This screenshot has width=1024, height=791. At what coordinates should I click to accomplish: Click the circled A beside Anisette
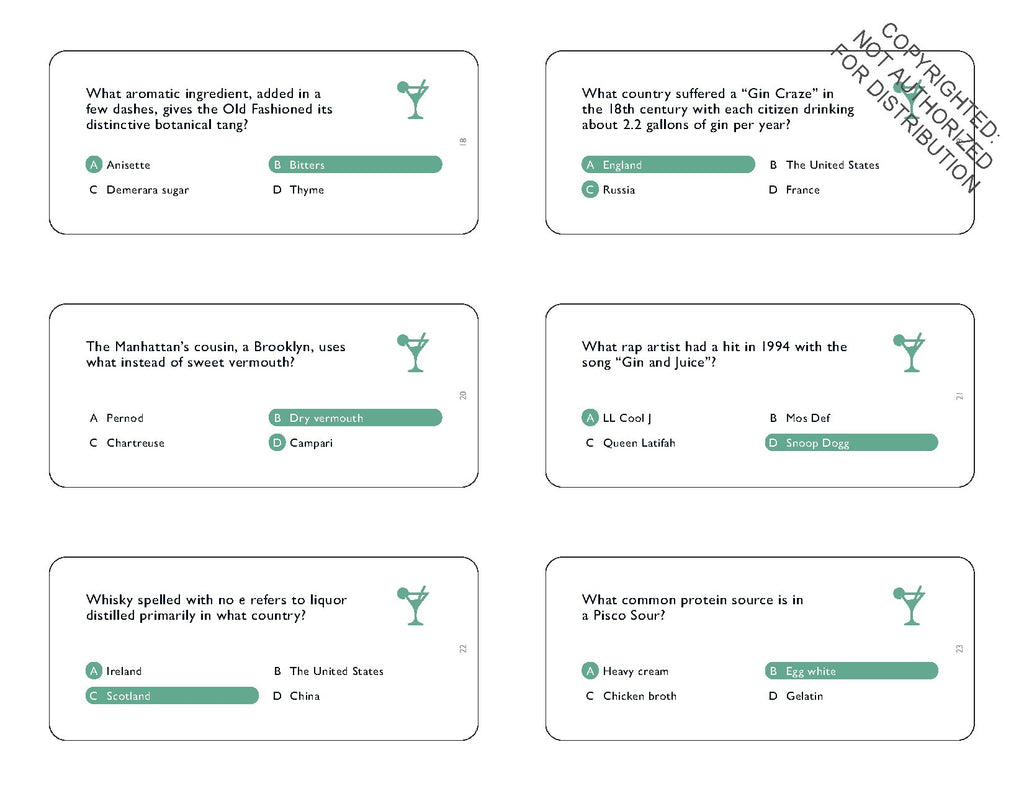click(x=94, y=165)
